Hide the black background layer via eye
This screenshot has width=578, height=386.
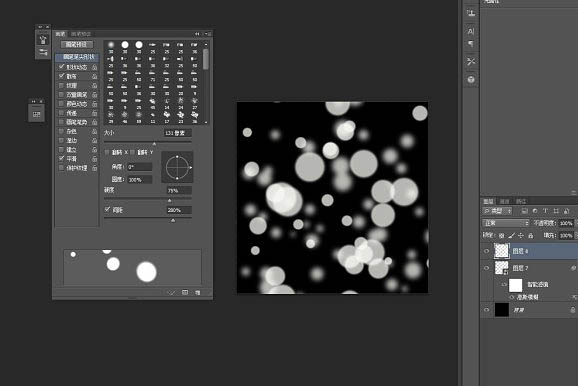point(486,310)
